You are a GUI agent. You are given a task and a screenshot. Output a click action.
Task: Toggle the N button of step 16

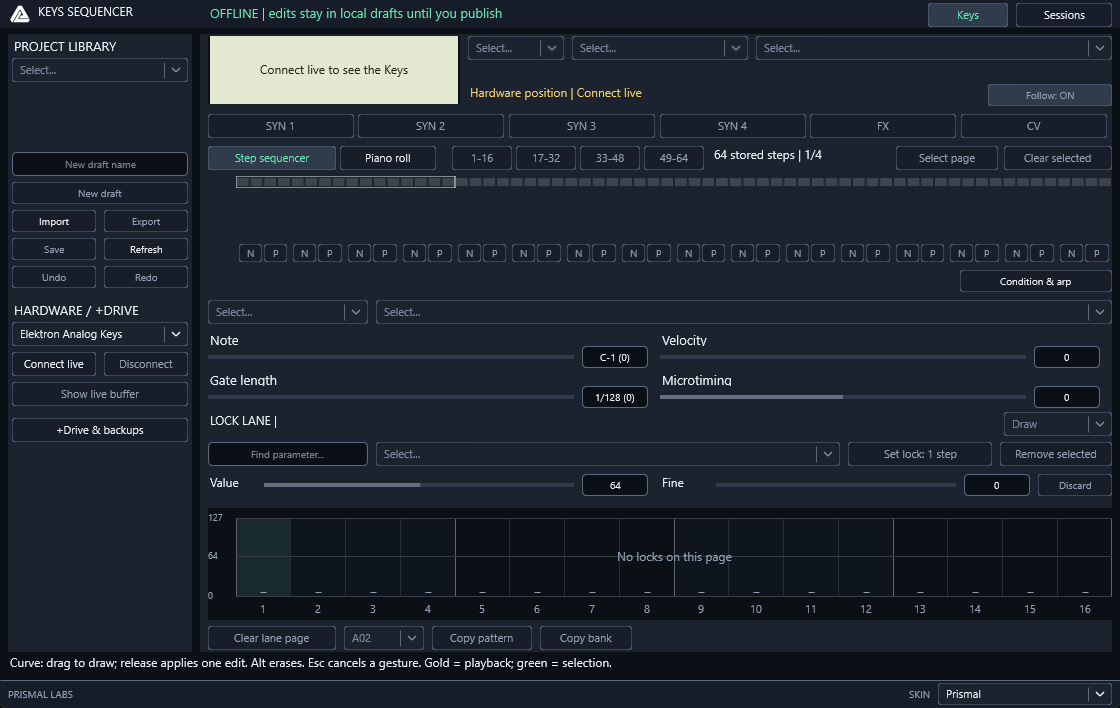coord(1071,253)
